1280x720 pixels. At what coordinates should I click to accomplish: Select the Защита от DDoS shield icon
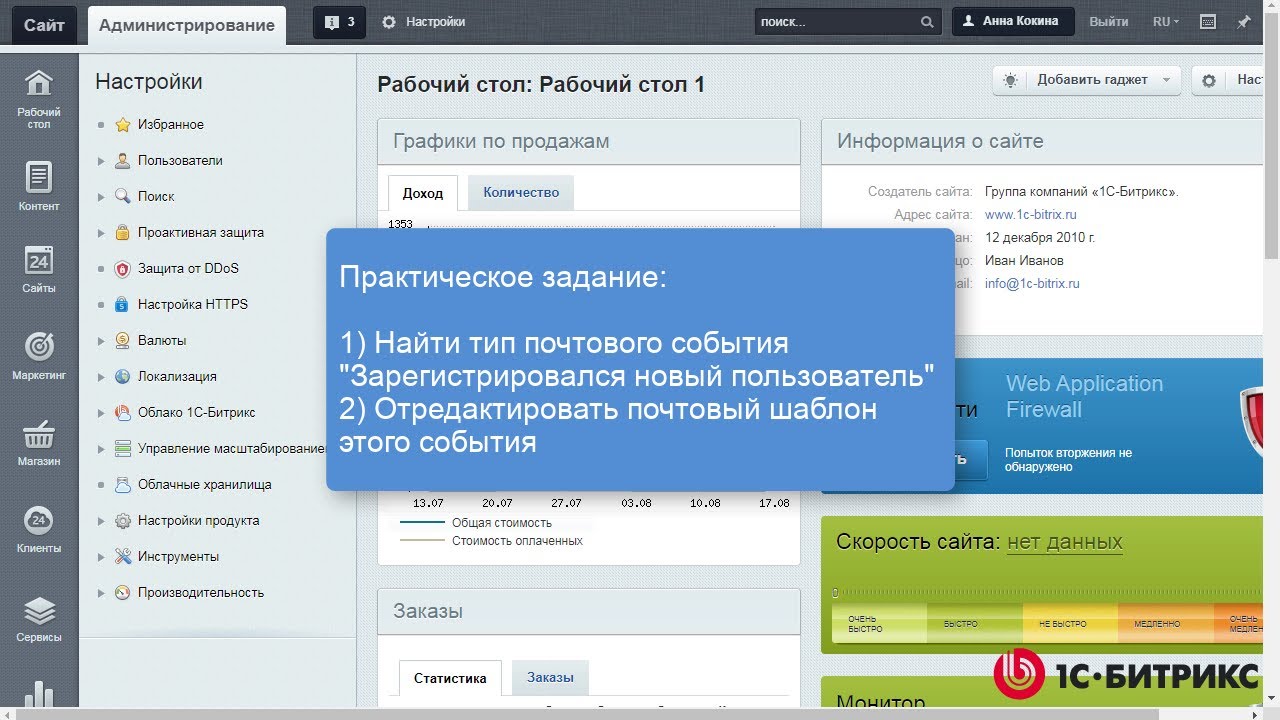pyautogui.click(x=122, y=269)
